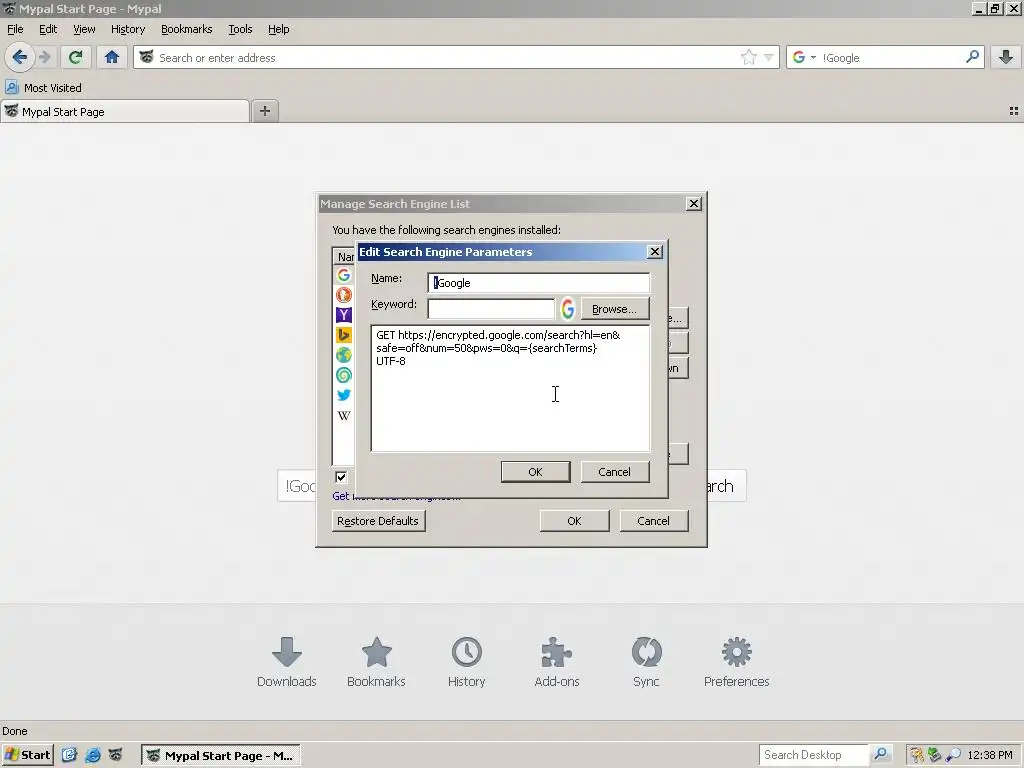Open the Most Visited bookmarks folder
The image size is (1024, 768).
(43, 88)
